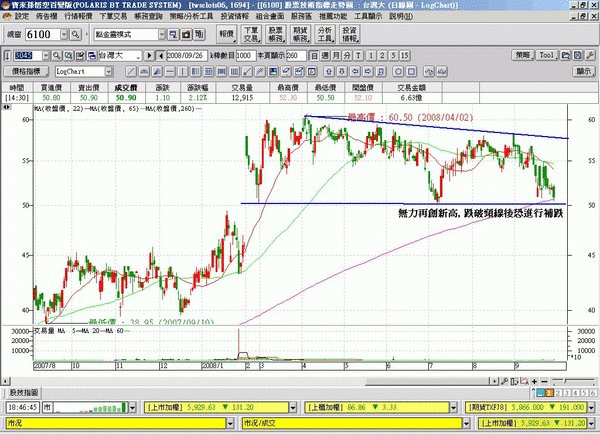Select the 2-minute period button
600x435 pixels.
[x=382, y=55]
